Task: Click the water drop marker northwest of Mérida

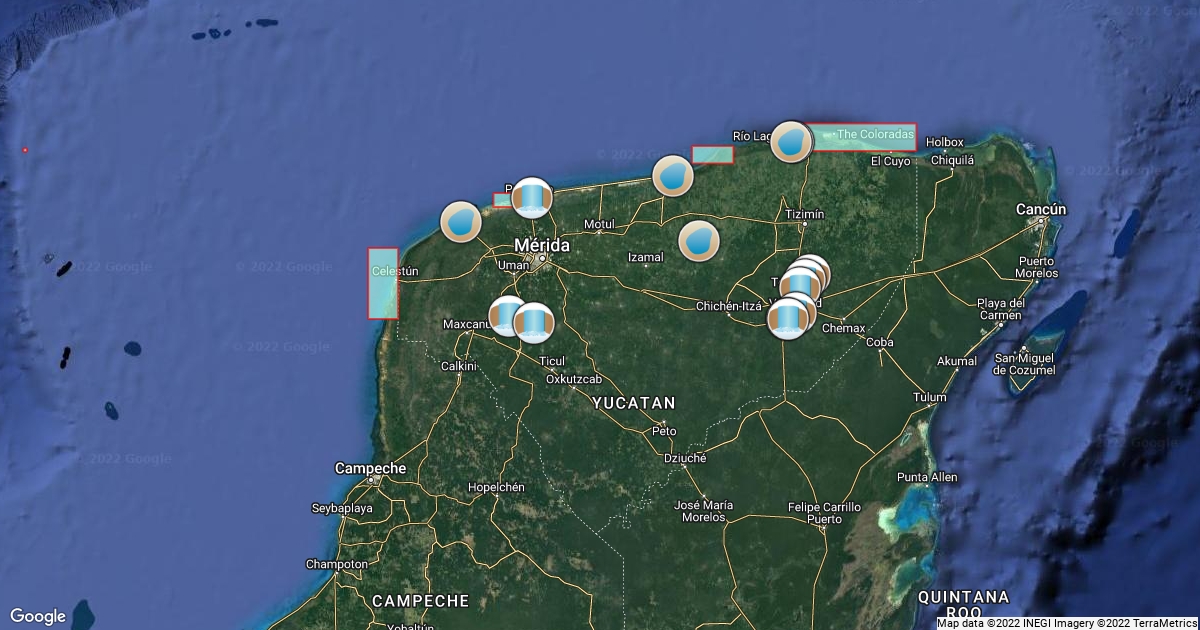Action: tap(461, 222)
